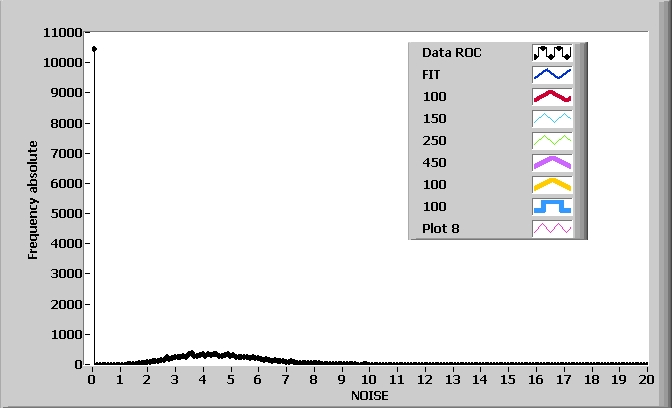Click the Frequency absolute y-axis label
The width and height of the screenshot is (672, 408).
(32, 200)
